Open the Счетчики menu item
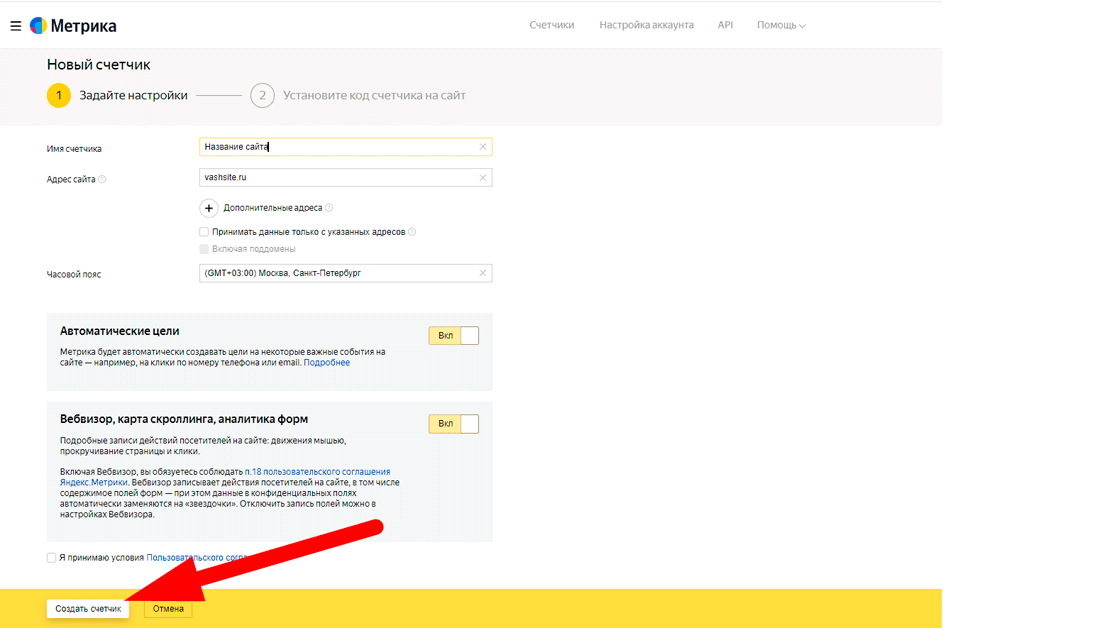This screenshot has height=630, width=1120. coord(551,25)
